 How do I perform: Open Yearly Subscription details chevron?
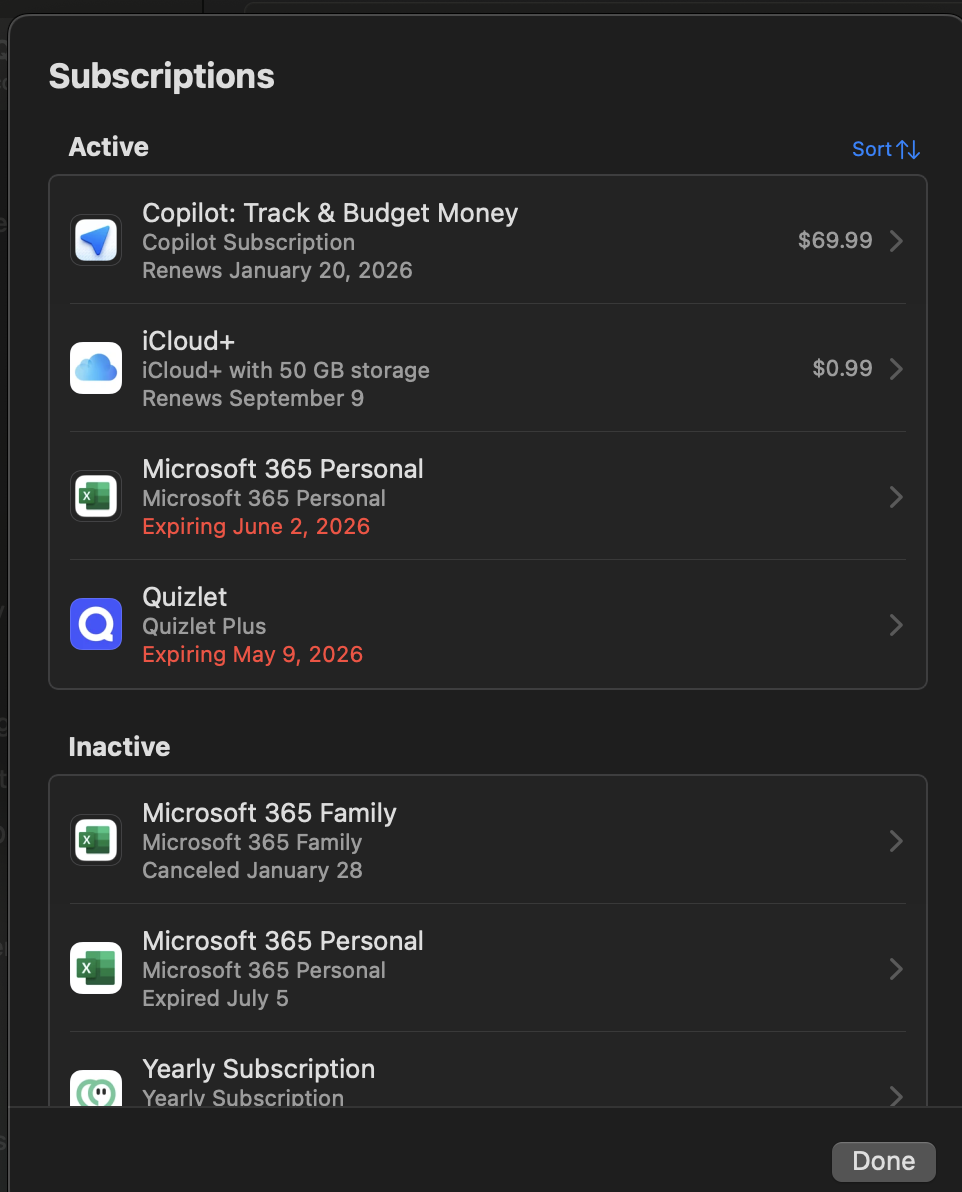click(x=897, y=1095)
